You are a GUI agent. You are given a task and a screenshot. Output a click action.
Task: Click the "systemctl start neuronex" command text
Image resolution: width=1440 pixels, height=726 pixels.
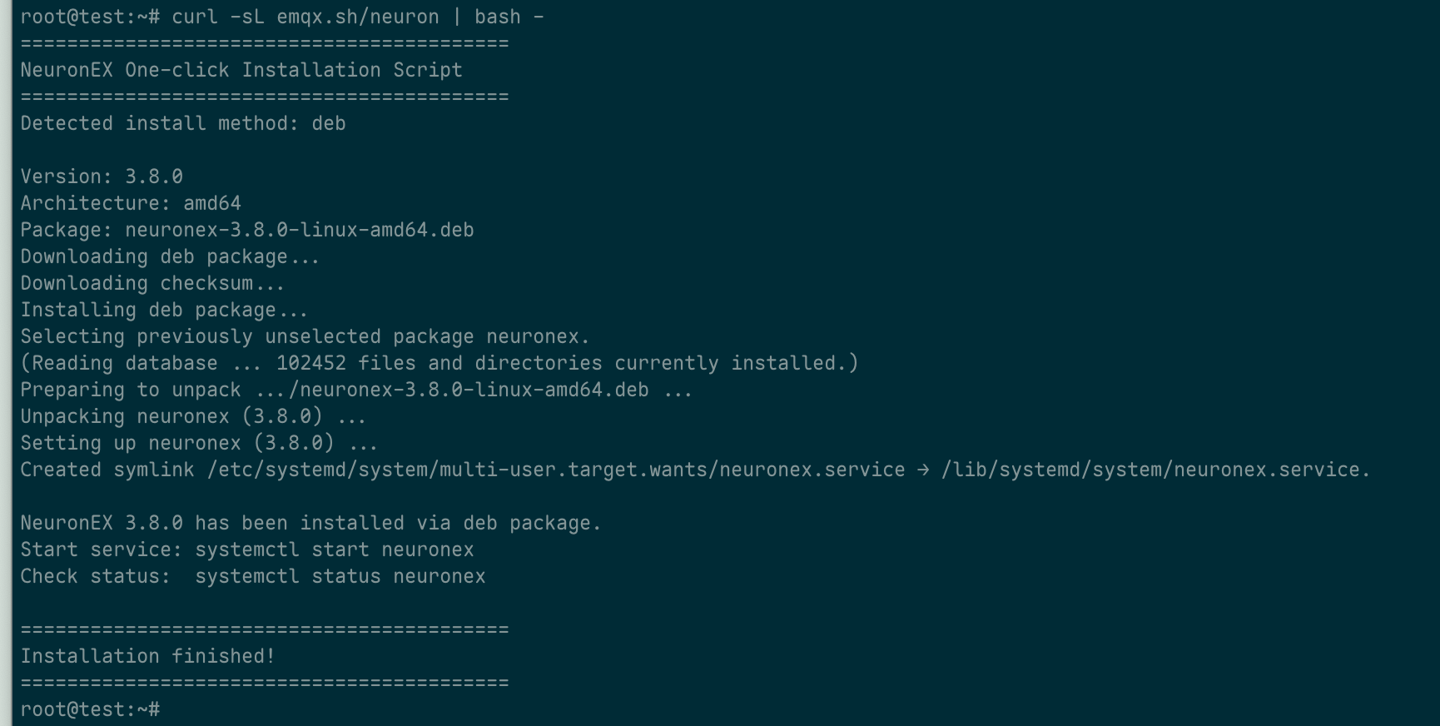tap(334, 550)
